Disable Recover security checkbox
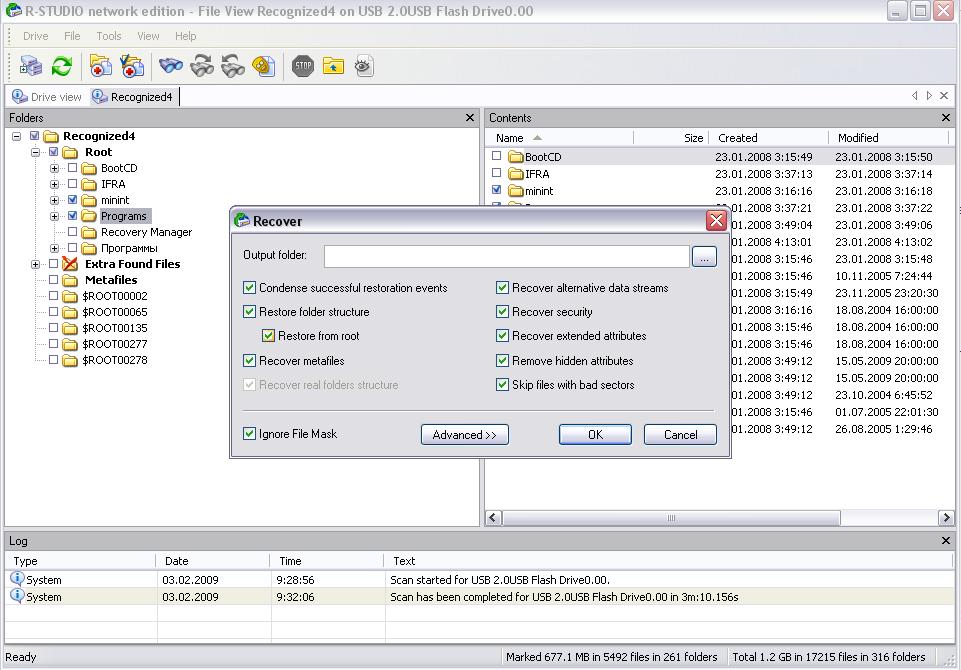The height and width of the screenshot is (670, 961). (503, 311)
